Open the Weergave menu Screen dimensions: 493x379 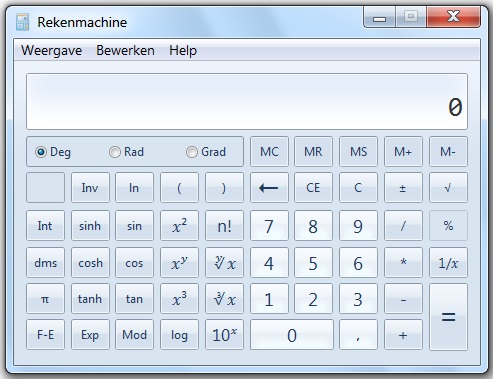(x=51, y=50)
